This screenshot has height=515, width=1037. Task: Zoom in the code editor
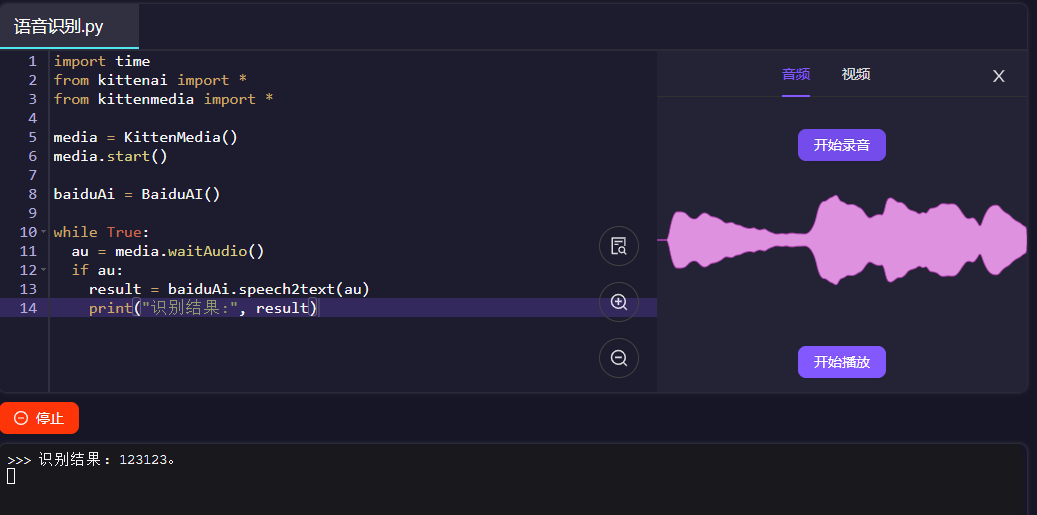tap(618, 302)
